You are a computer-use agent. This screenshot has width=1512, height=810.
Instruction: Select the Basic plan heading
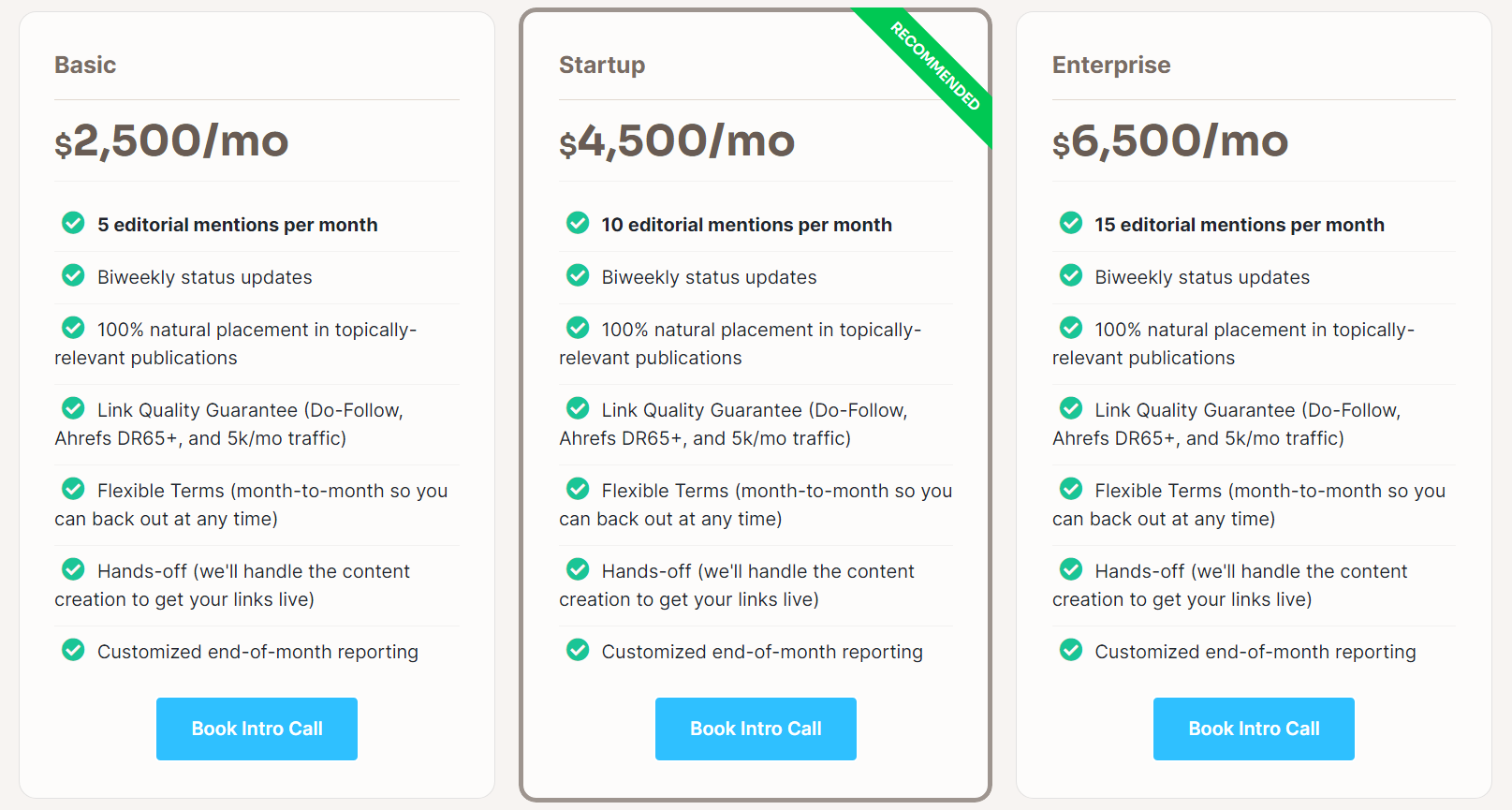(84, 65)
